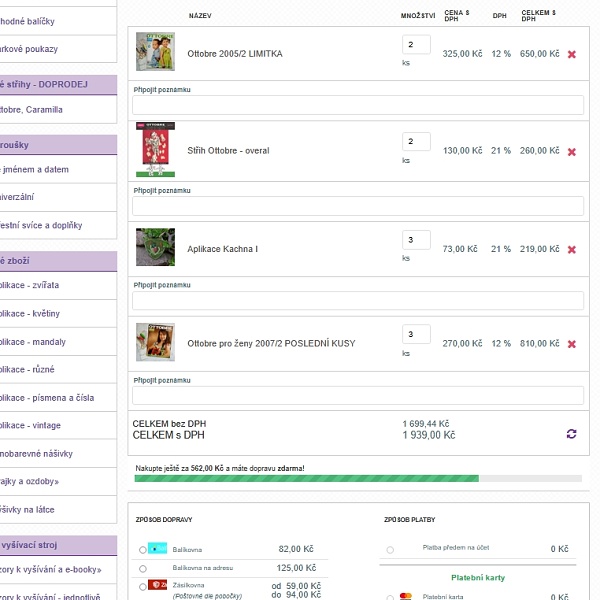
Task: Remove Aplikace Kachna I with red X
Action: 572,250
